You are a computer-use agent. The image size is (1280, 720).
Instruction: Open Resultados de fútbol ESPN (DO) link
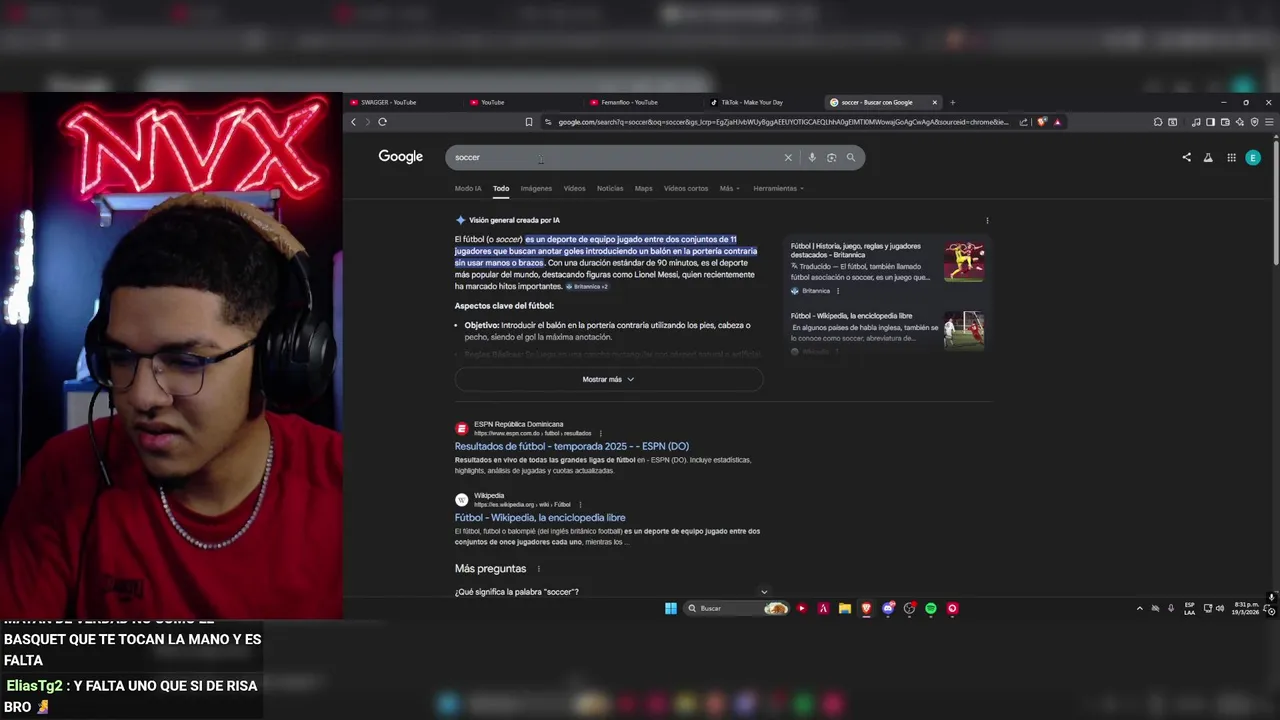572,446
